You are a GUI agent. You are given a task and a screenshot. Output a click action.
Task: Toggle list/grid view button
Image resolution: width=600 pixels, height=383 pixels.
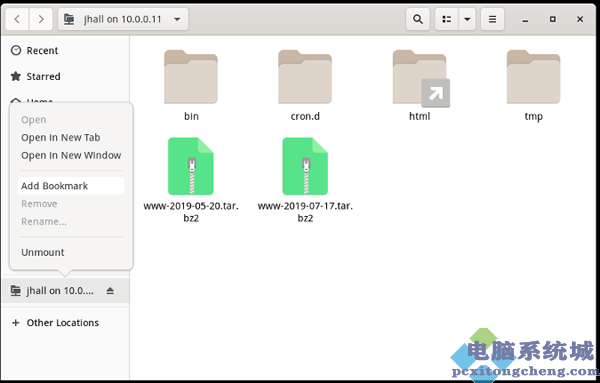click(x=447, y=19)
